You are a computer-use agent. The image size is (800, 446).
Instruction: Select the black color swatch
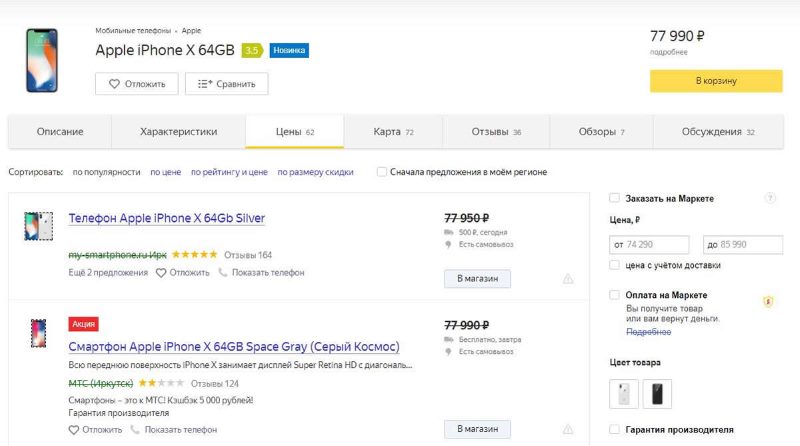coord(657,394)
